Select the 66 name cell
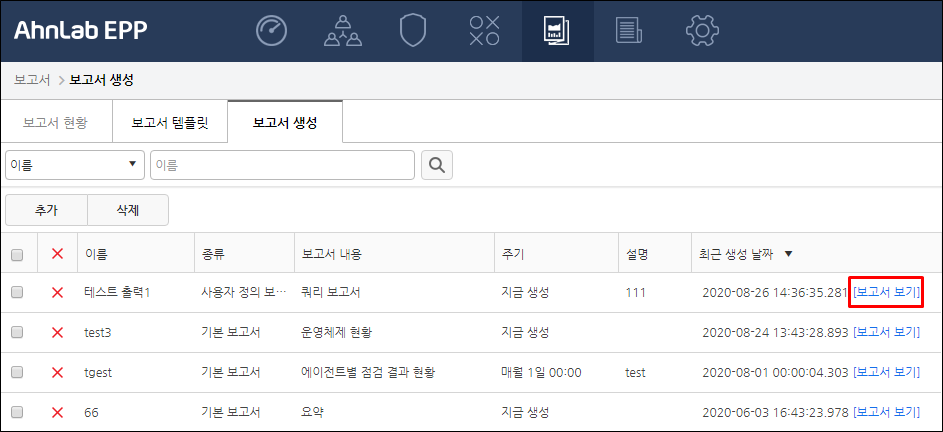The width and height of the screenshot is (943, 432). [x=91, y=412]
